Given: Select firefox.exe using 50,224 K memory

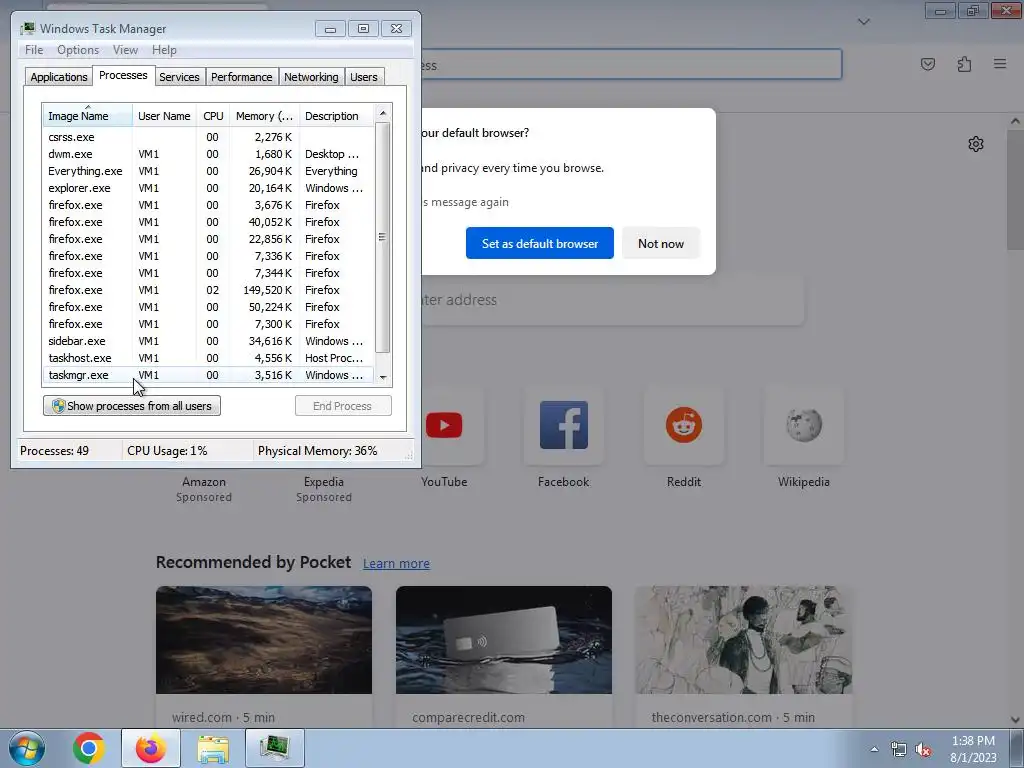Looking at the screenshot, I should tap(208, 307).
